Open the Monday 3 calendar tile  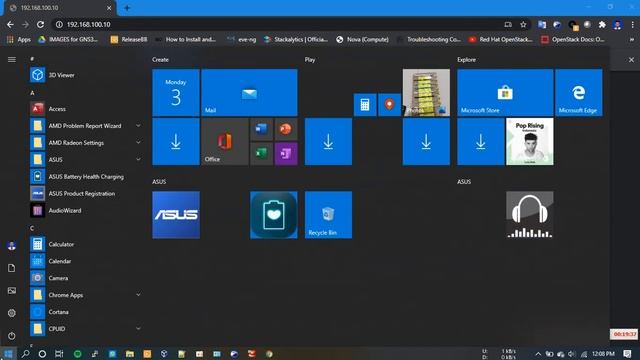[x=176, y=93]
